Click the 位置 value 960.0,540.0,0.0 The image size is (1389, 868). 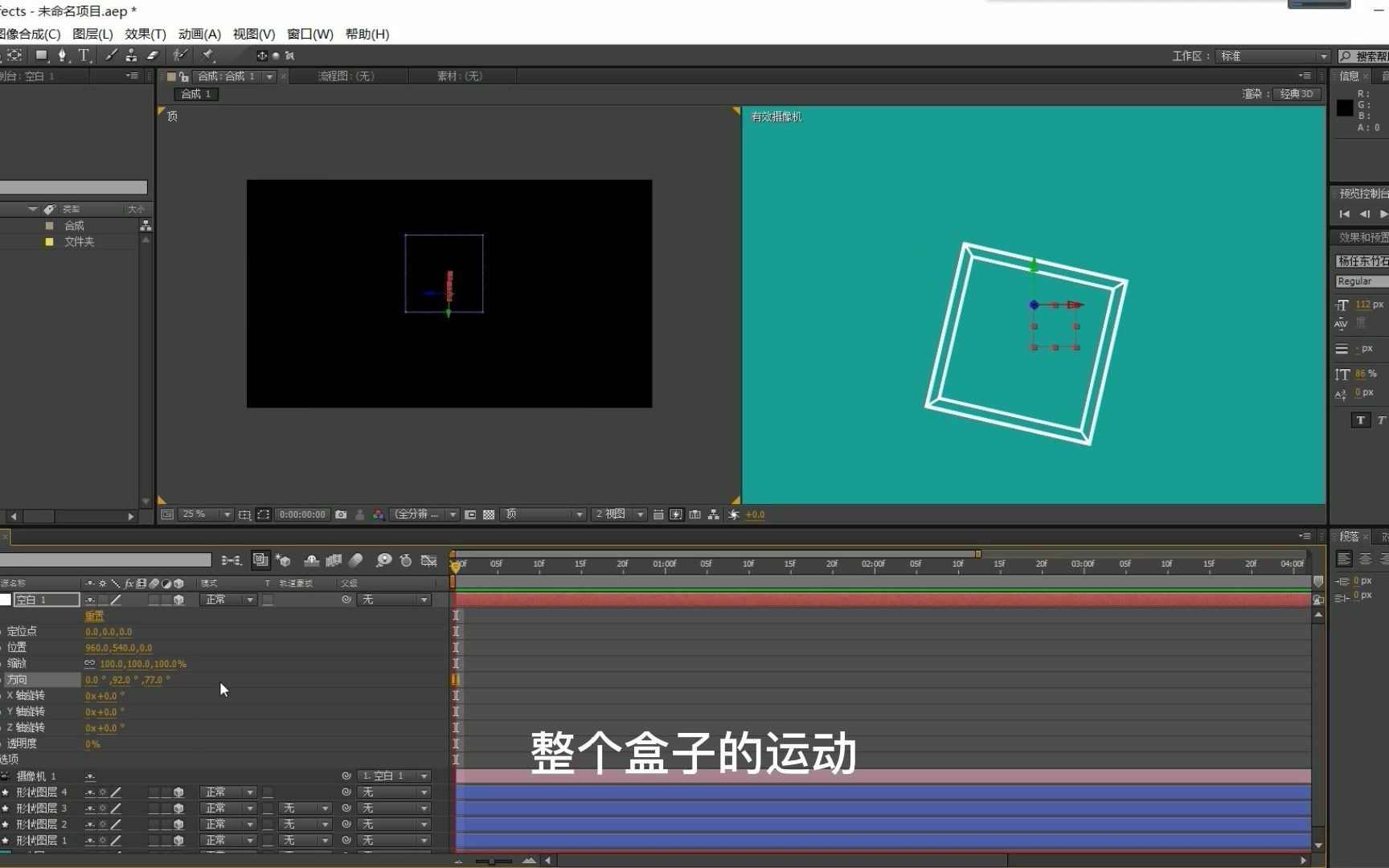tap(118, 648)
